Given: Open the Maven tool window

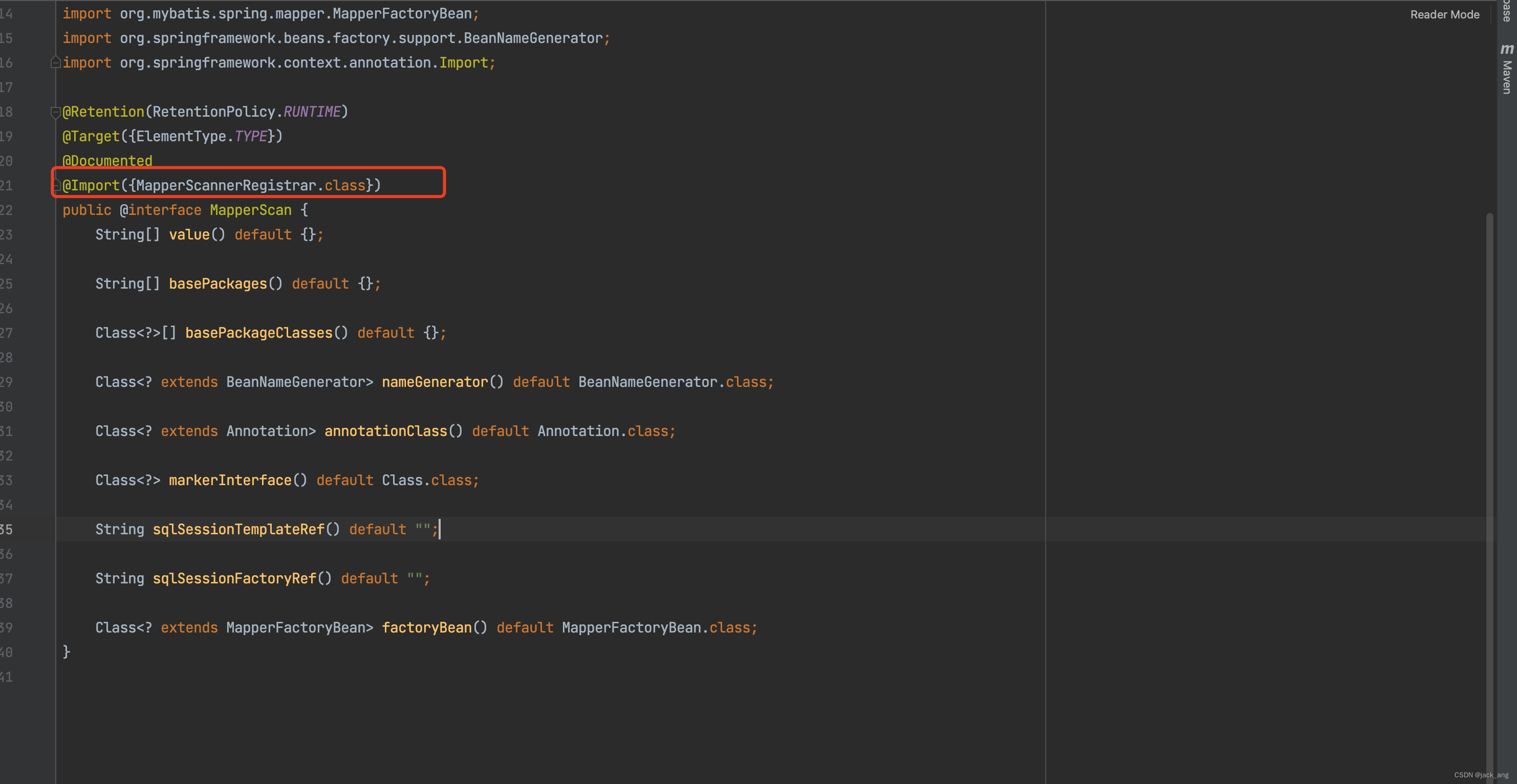Looking at the screenshot, I should pyautogui.click(x=1506, y=69).
